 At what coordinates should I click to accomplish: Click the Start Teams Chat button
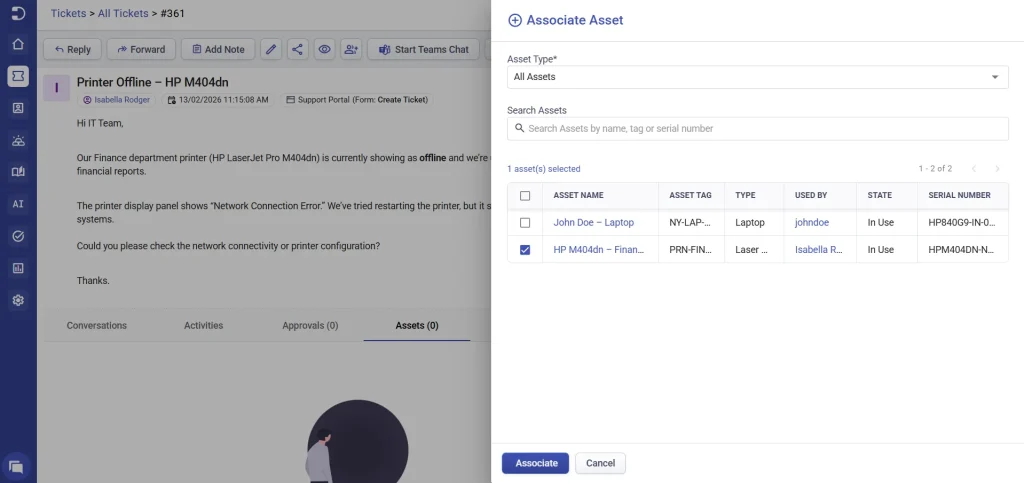423,50
